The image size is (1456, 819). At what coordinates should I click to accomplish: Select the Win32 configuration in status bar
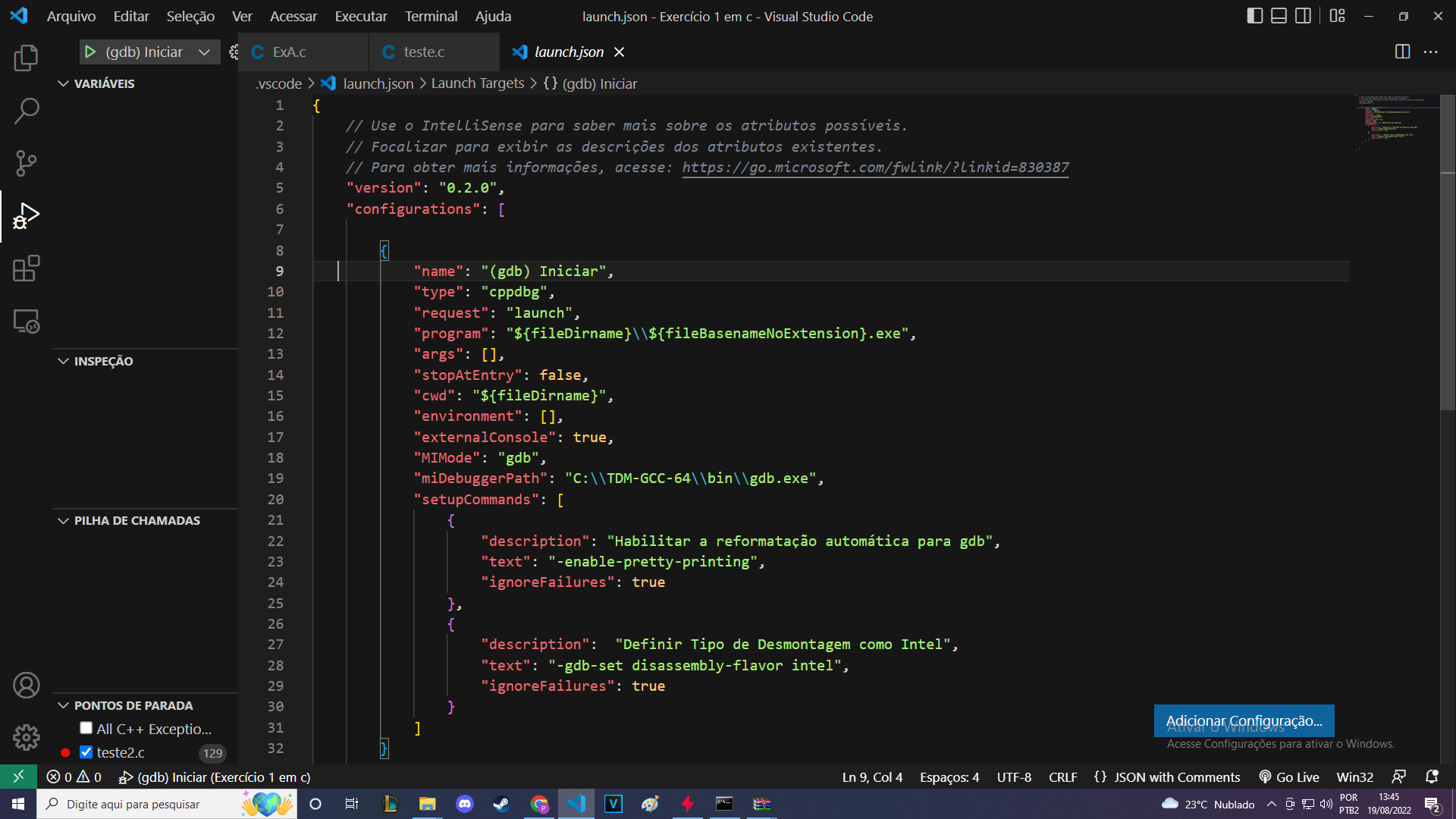point(1354,777)
